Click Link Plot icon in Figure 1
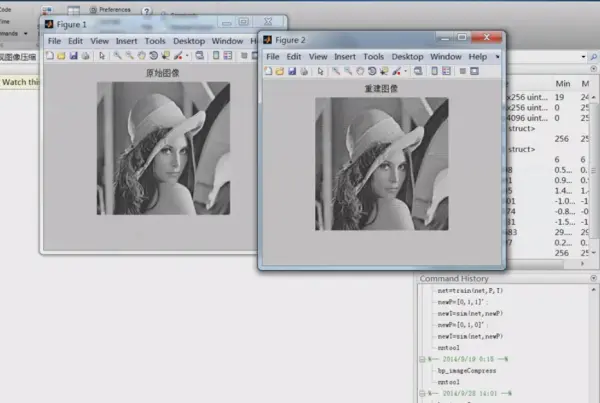The width and height of the screenshot is (600, 403). coord(200,55)
